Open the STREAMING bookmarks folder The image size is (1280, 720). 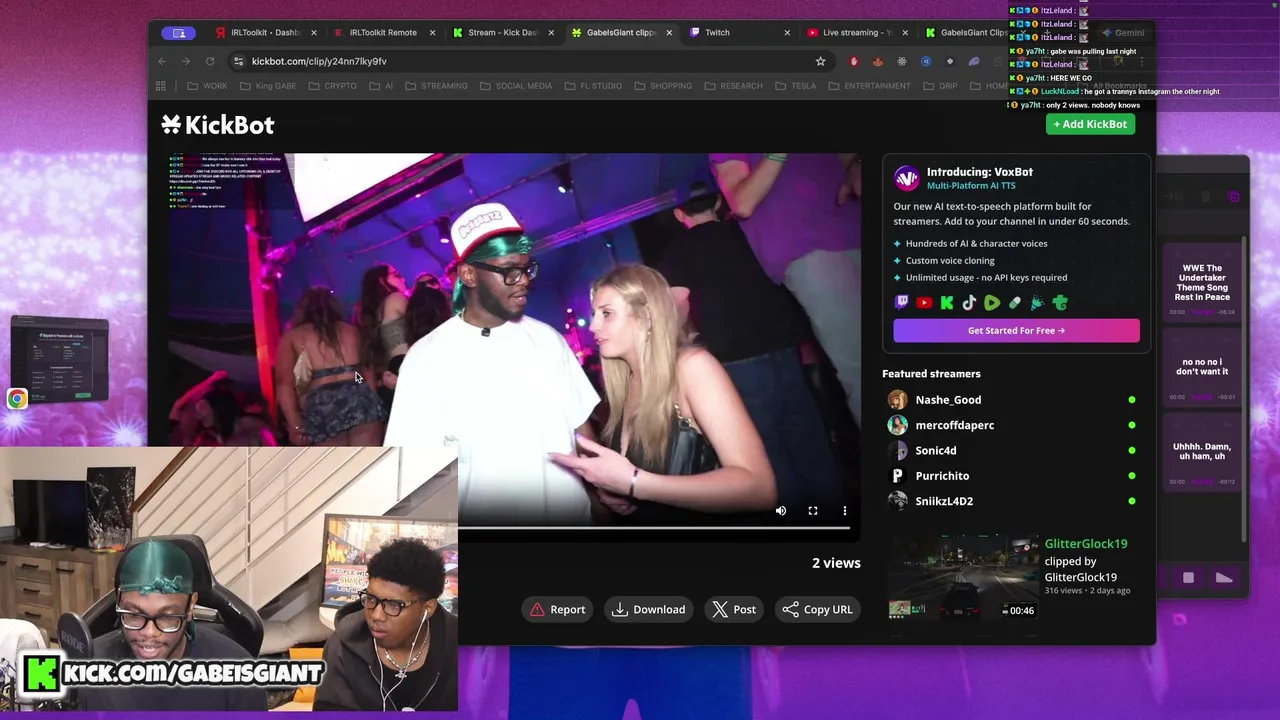(436, 86)
